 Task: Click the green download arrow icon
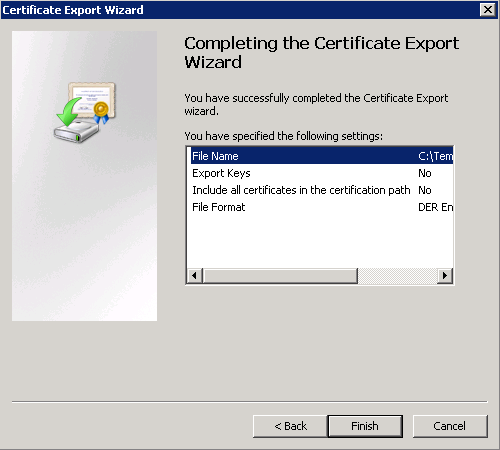[69, 111]
